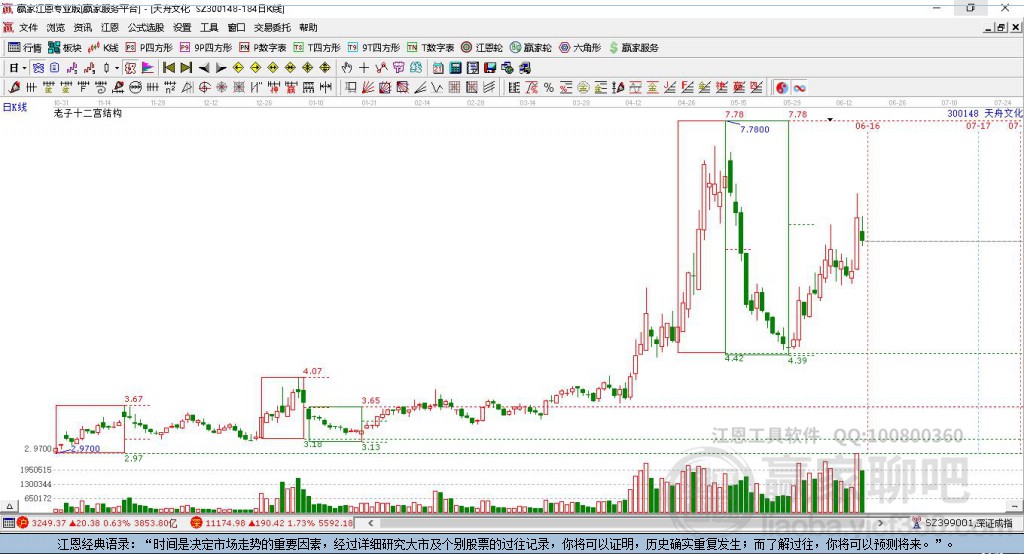This screenshot has height=554, width=1024.
Task: Select yellow diamond left-arrow navigation icon
Action: tap(238, 68)
